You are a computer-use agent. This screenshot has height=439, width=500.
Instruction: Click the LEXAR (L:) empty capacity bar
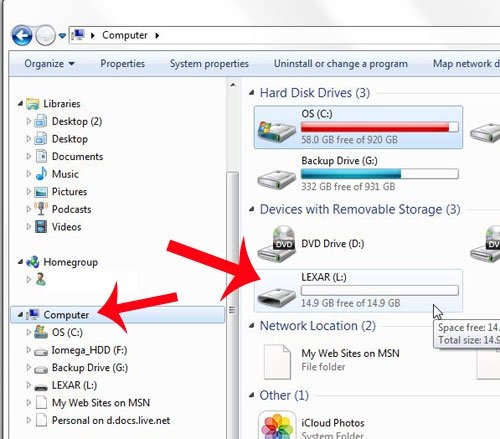point(380,290)
